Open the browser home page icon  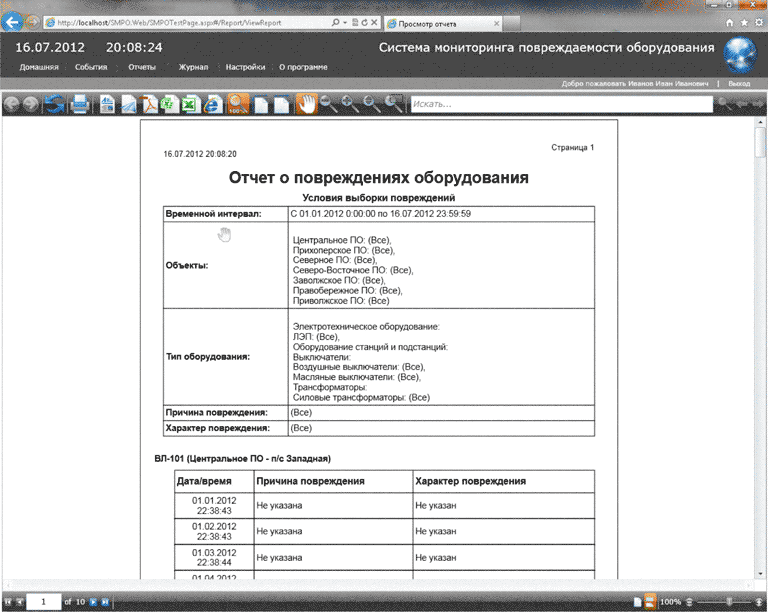[x=729, y=23]
